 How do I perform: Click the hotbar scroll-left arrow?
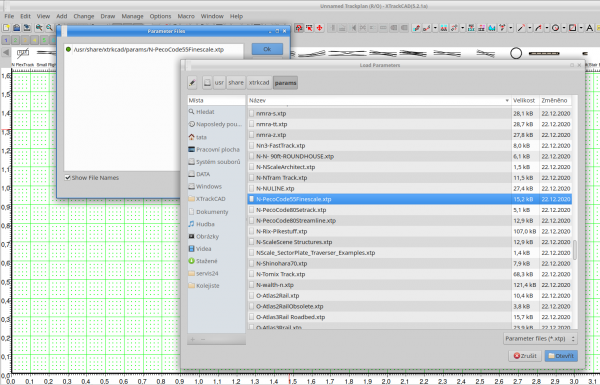[6, 52]
